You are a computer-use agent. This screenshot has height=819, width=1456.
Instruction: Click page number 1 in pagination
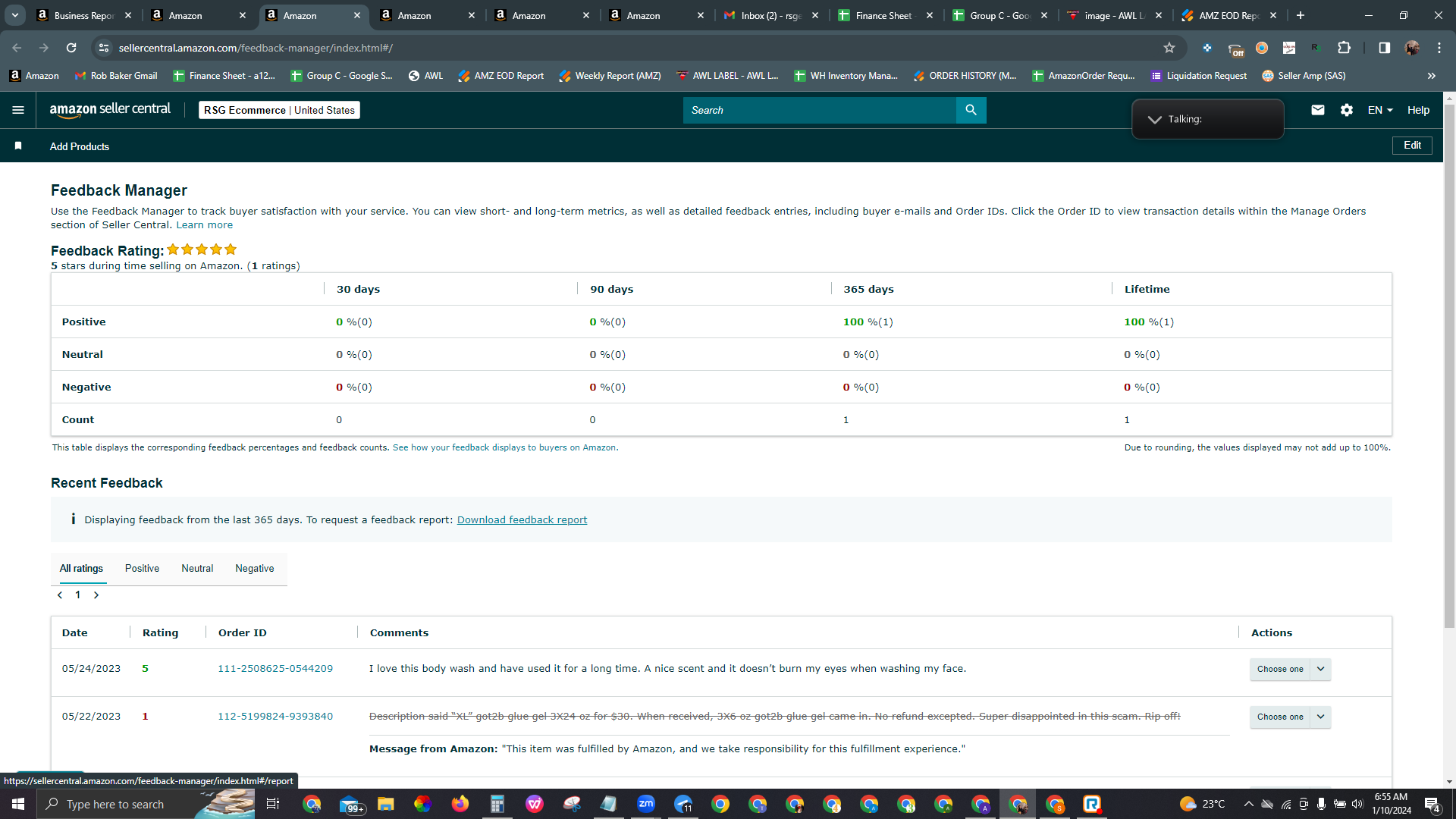click(x=77, y=595)
